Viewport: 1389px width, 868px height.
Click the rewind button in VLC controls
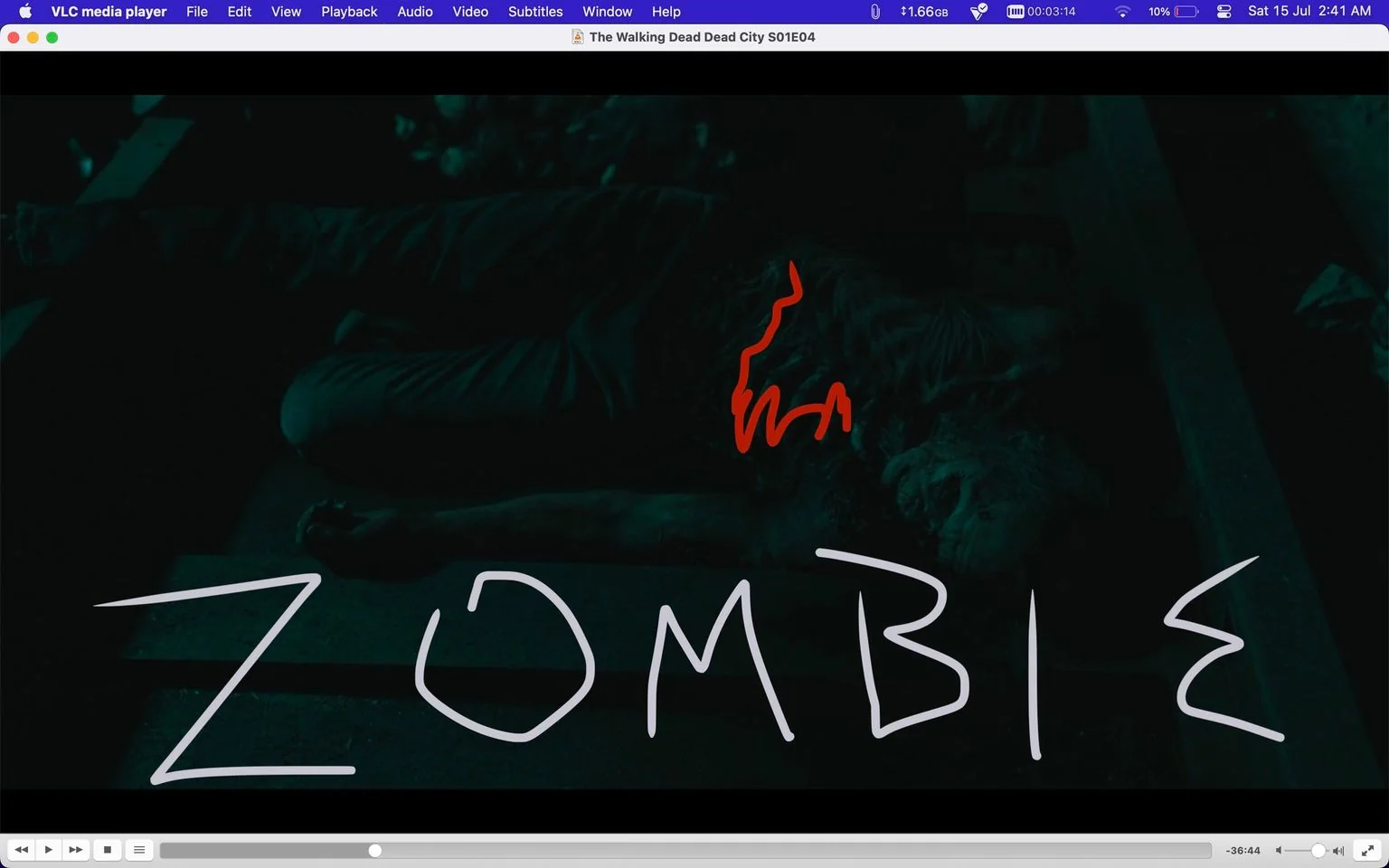[x=22, y=850]
